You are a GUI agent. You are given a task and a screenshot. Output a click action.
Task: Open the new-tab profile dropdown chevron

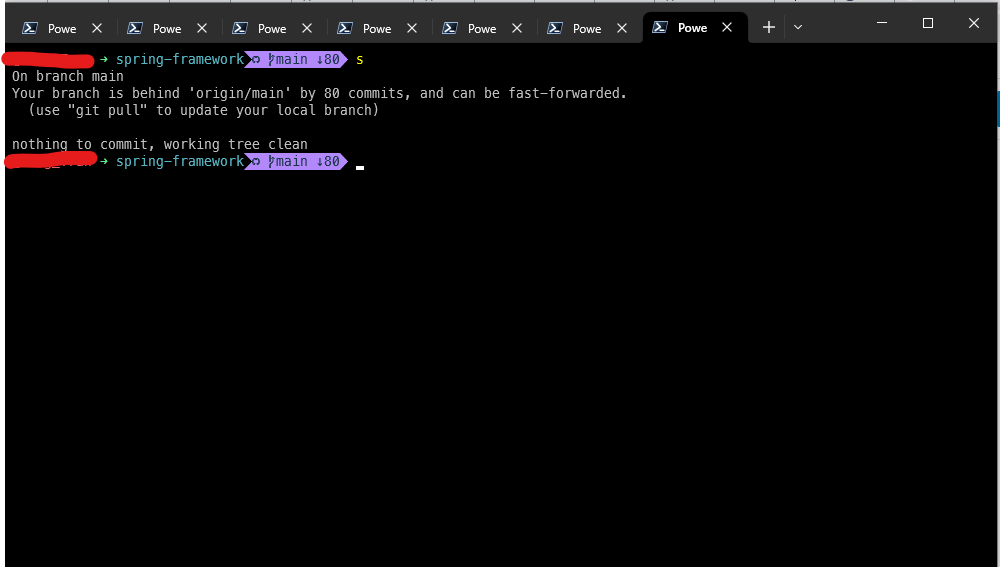797,27
